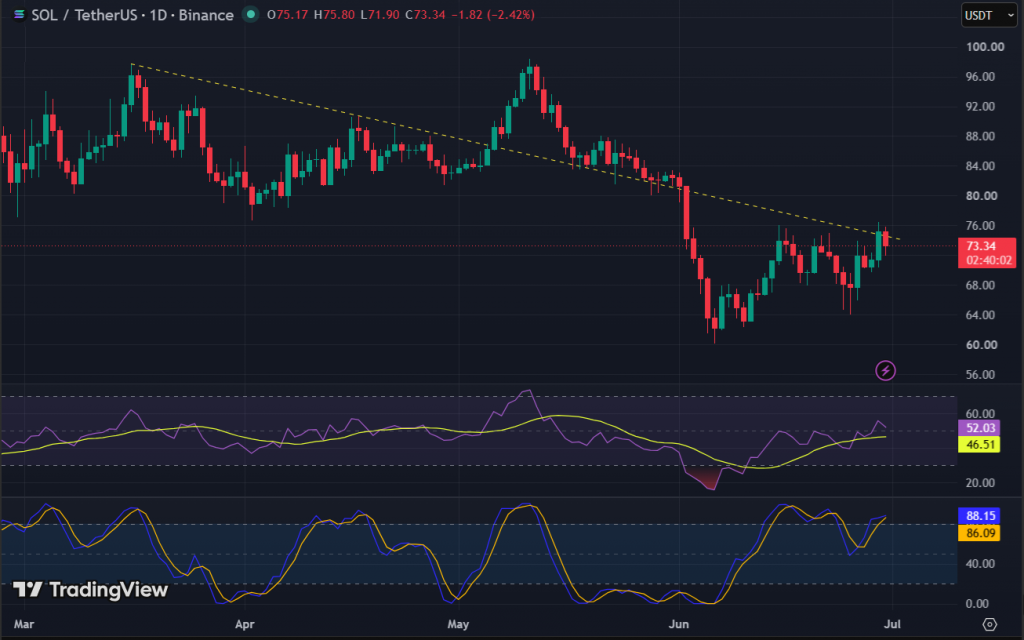Click the 56.00 price axis label
The image size is (1024, 640).
coord(980,375)
